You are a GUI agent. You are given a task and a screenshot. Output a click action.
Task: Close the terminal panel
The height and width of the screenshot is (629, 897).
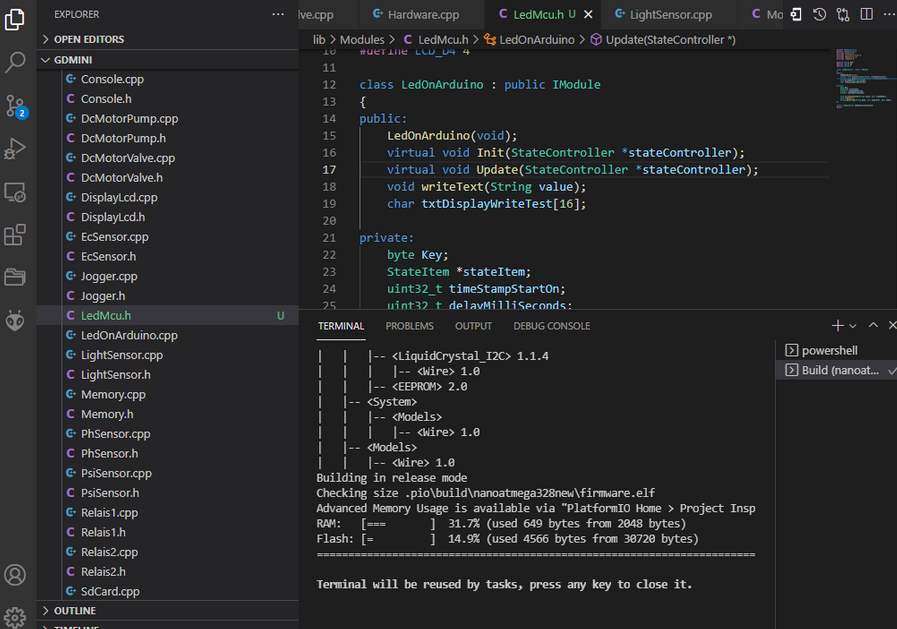[892, 325]
